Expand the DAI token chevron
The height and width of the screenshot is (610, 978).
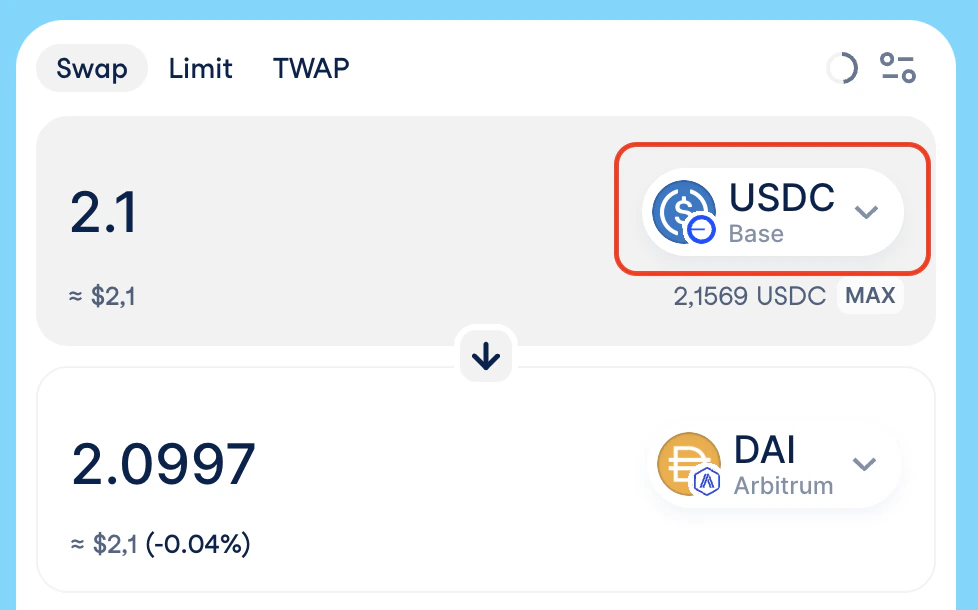click(864, 464)
